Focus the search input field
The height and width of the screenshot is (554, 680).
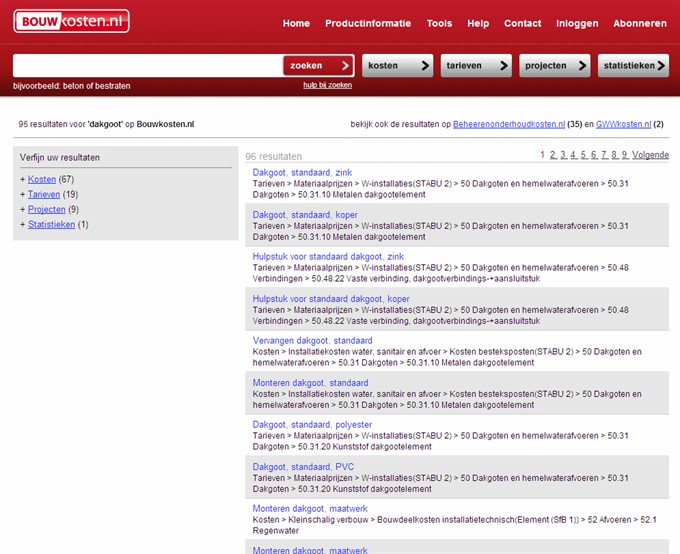[147, 66]
